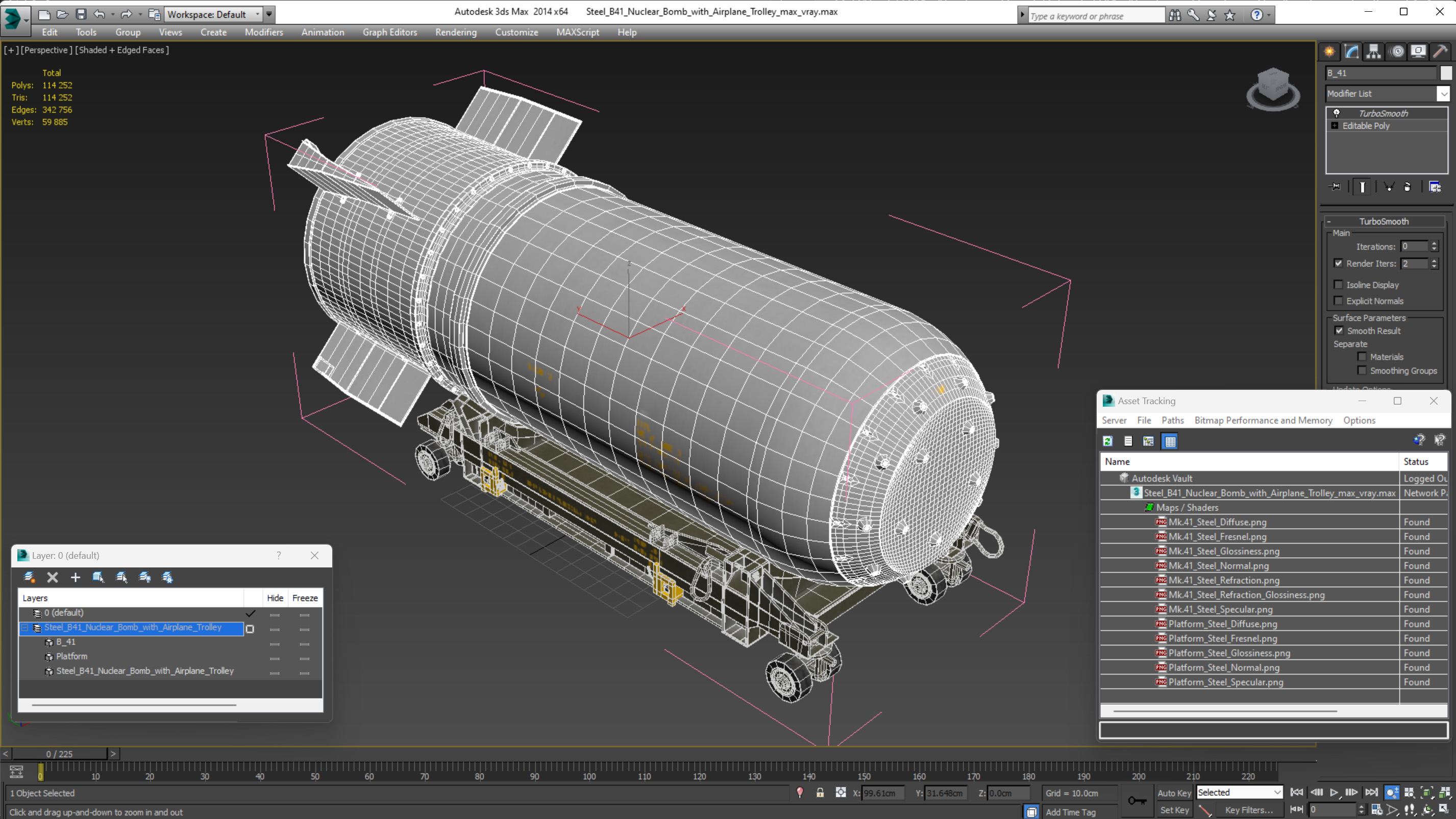Viewport: 1456px width, 819px height.
Task: Collapse the TurboSmooth rollout
Action: (x=1329, y=221)
